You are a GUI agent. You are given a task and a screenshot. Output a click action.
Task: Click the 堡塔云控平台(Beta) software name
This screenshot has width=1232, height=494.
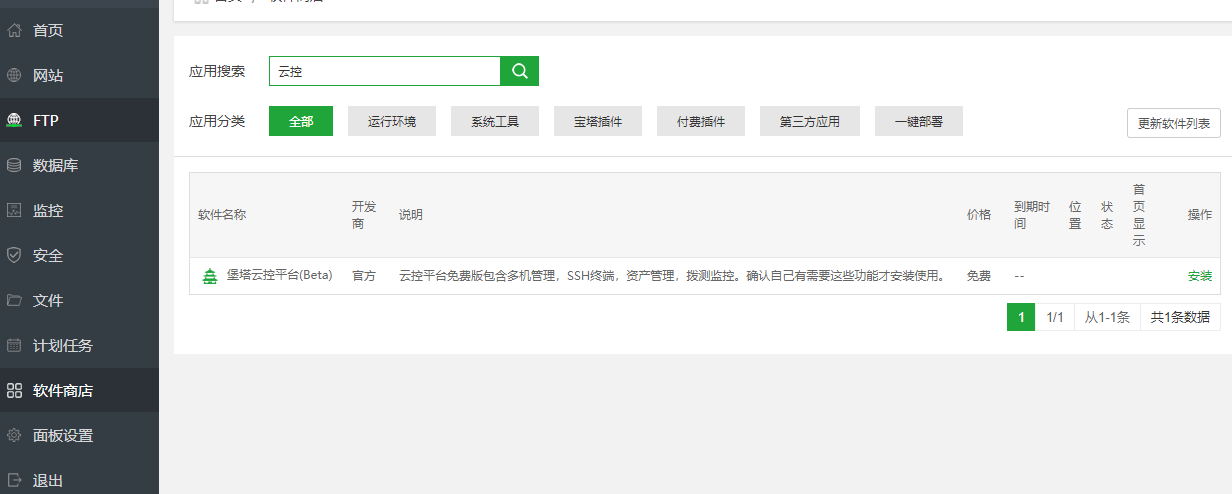280,275
